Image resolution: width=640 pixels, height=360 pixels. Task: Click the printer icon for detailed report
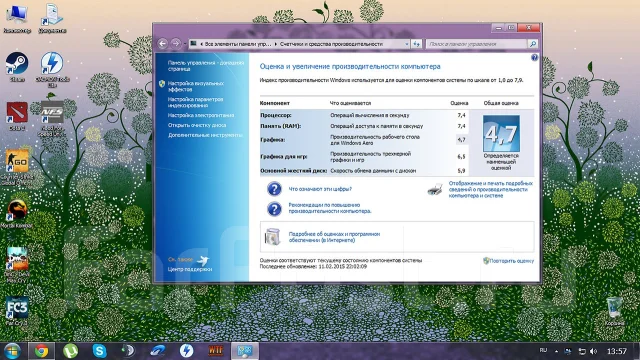click(x=435, y=189)
